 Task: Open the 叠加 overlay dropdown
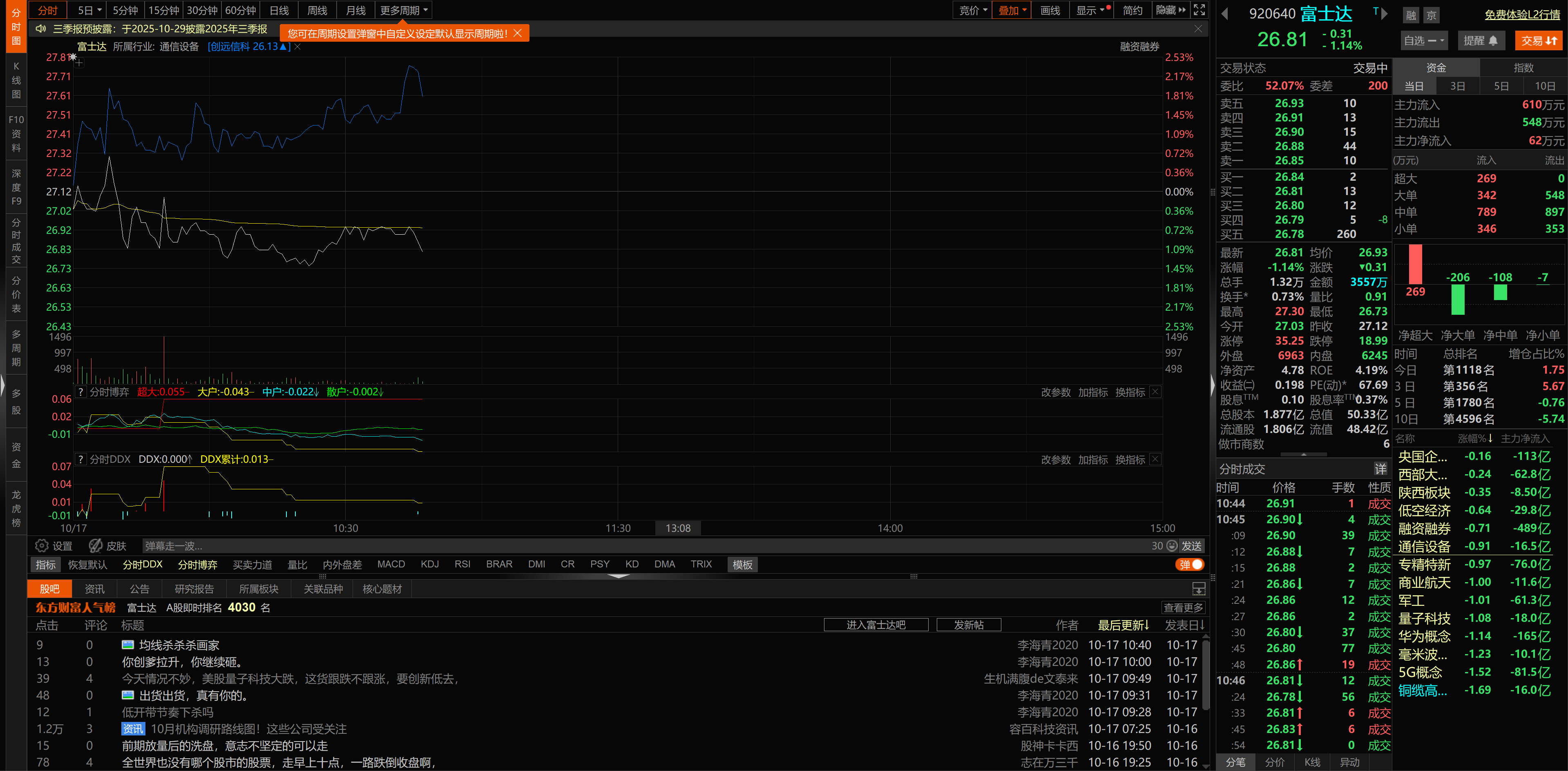pos(1011,10)
